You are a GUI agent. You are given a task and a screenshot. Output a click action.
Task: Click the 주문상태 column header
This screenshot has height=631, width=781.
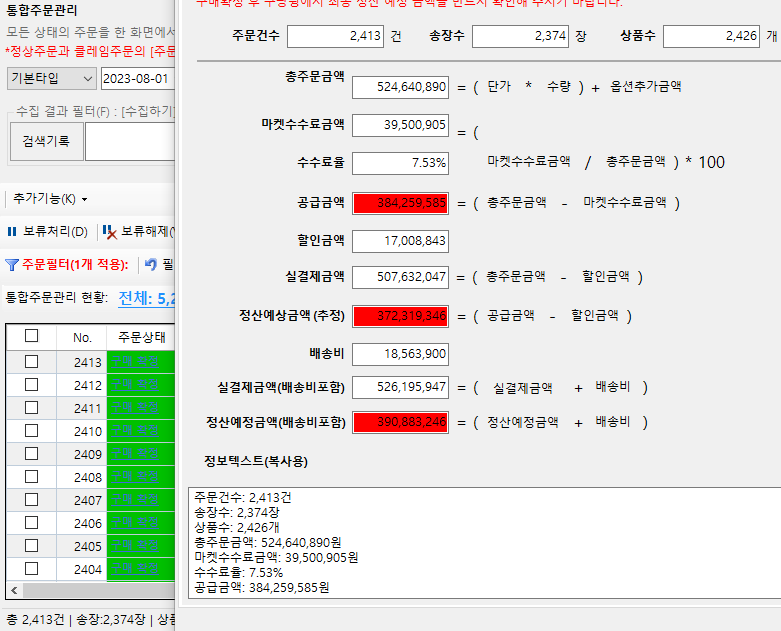(x=141, y=337)
